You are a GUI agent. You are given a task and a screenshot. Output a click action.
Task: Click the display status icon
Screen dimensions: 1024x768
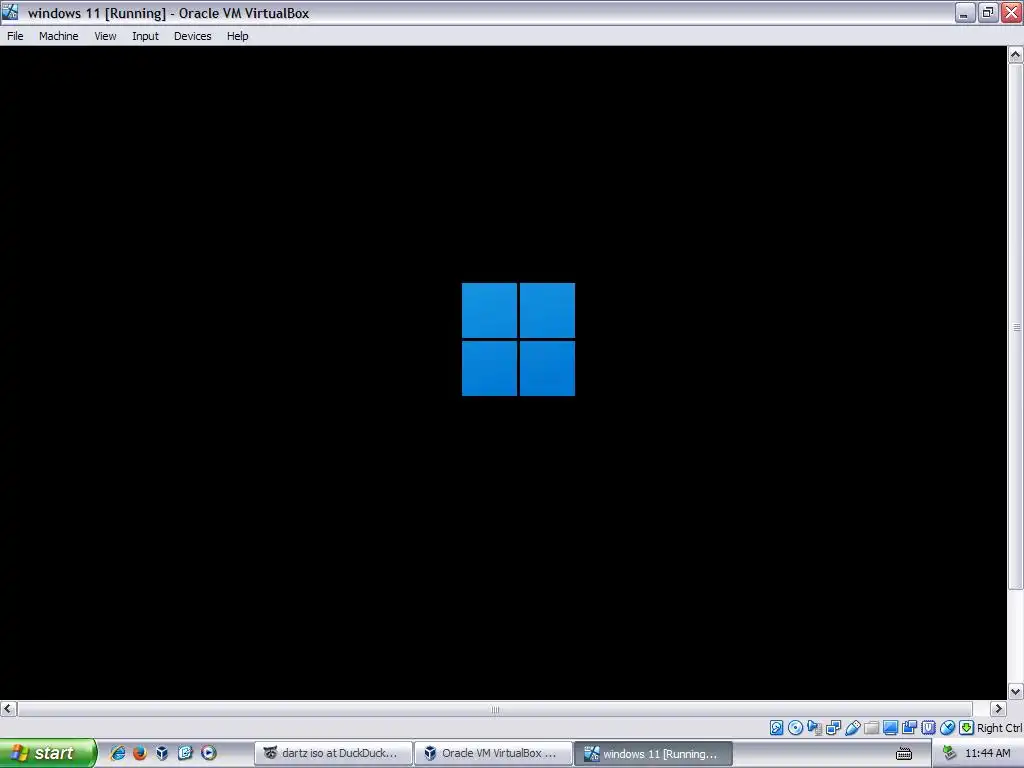pyautogui.click(x=890, y=728)
